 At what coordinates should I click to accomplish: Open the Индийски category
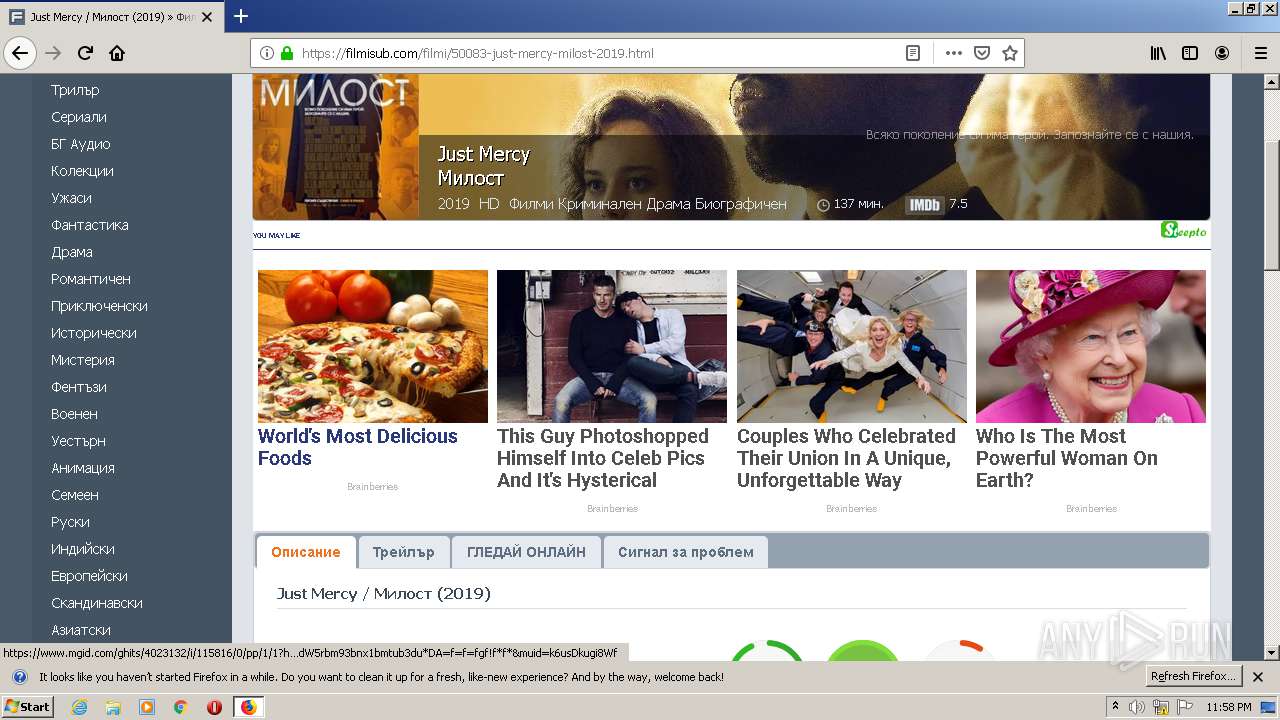(83, 549)
